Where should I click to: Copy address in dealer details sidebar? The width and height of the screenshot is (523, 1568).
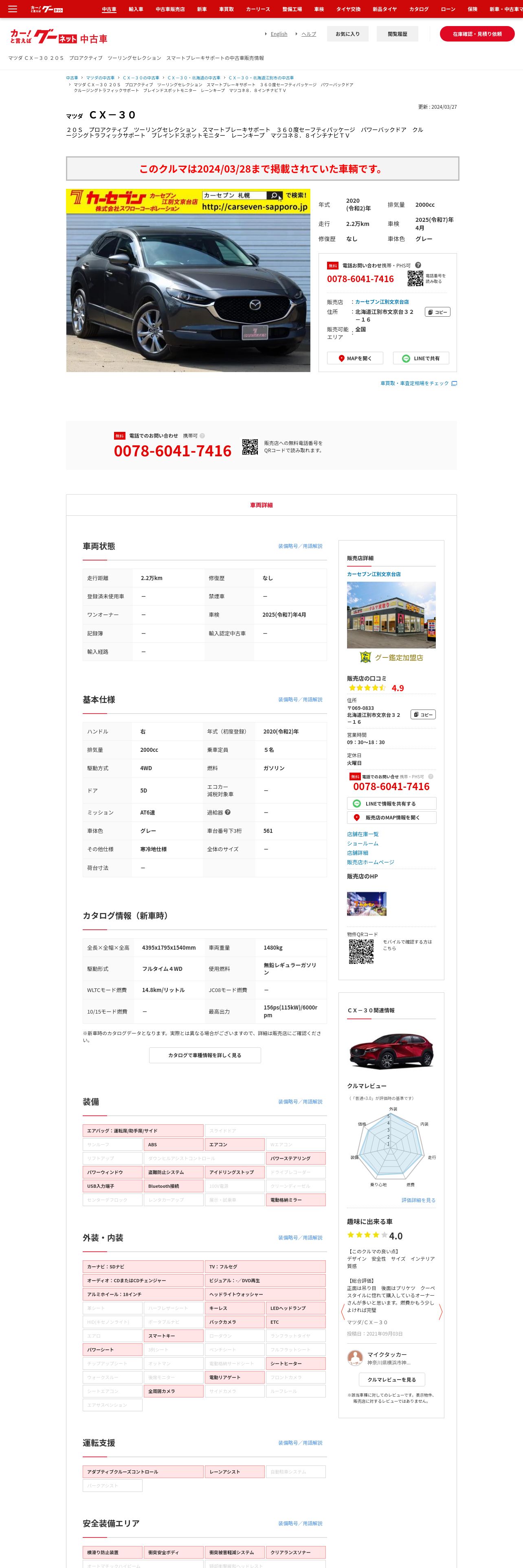pos(423,715)
